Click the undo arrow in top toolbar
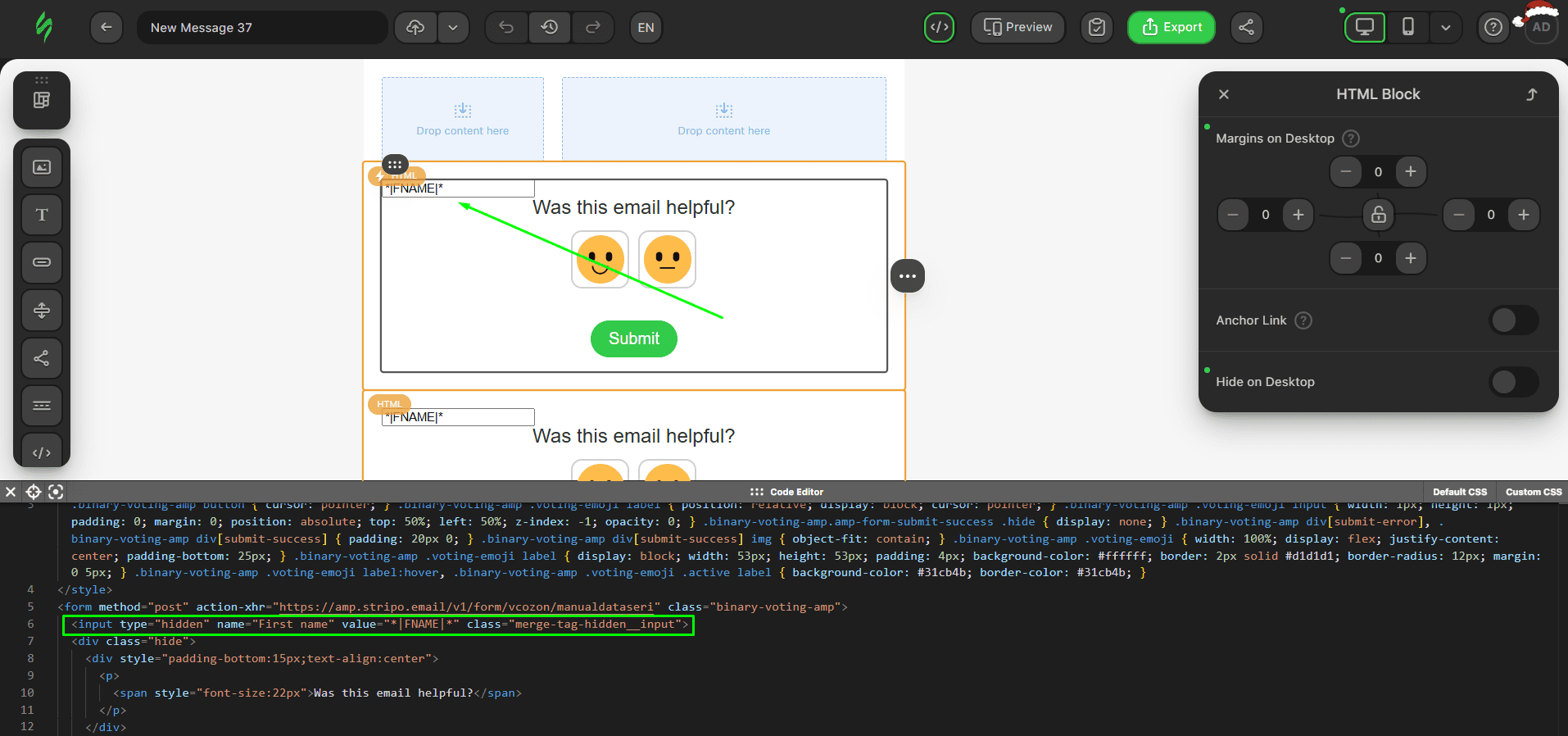Image resolution: width=1568 pixels, height=736 pixels. pyautogui.click(x=506, y=27)
